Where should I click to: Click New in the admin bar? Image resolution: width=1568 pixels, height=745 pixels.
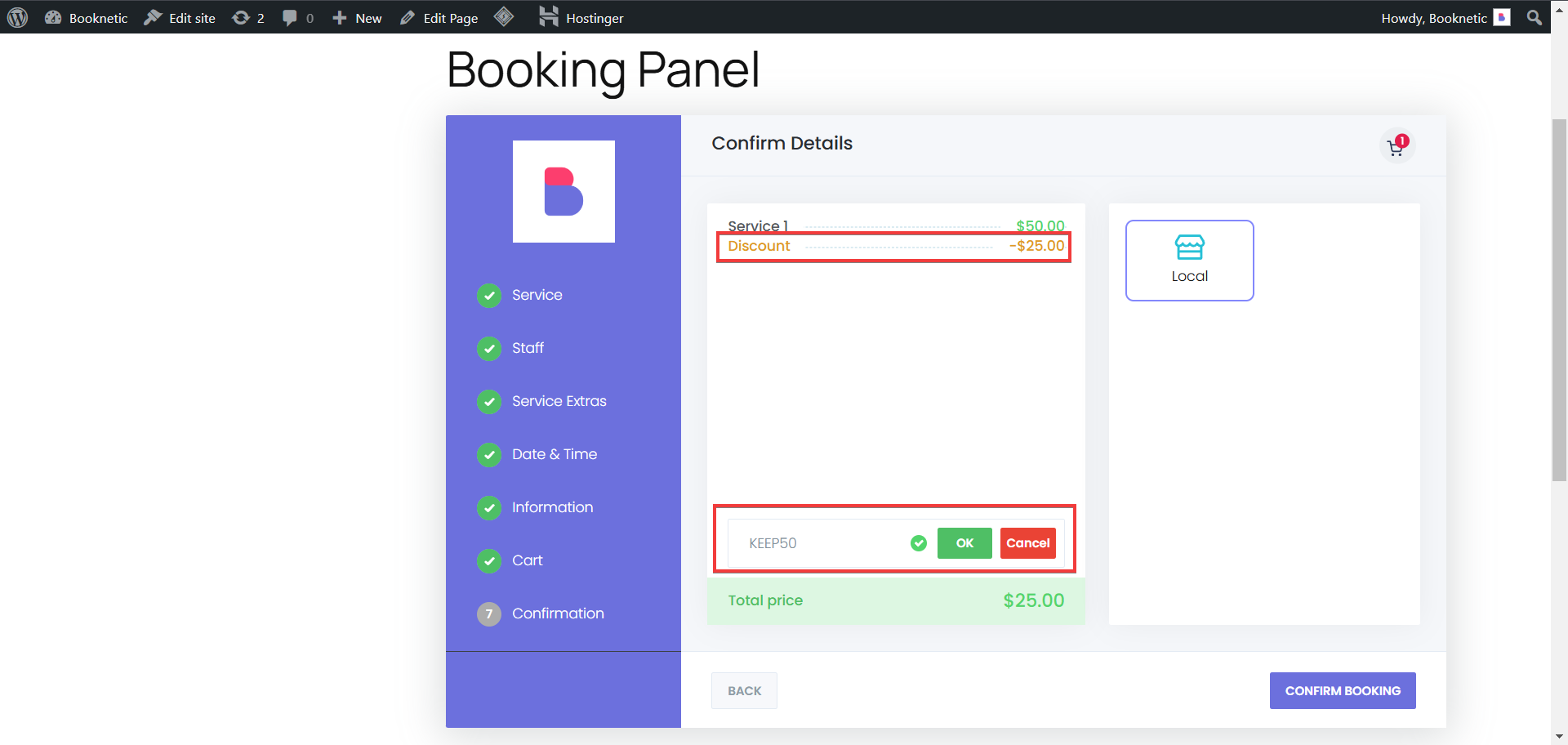357,17
